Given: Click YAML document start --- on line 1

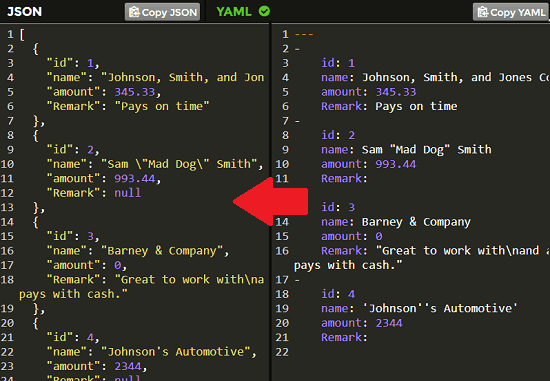Looking at the screenshot, I should pos(304,34).
